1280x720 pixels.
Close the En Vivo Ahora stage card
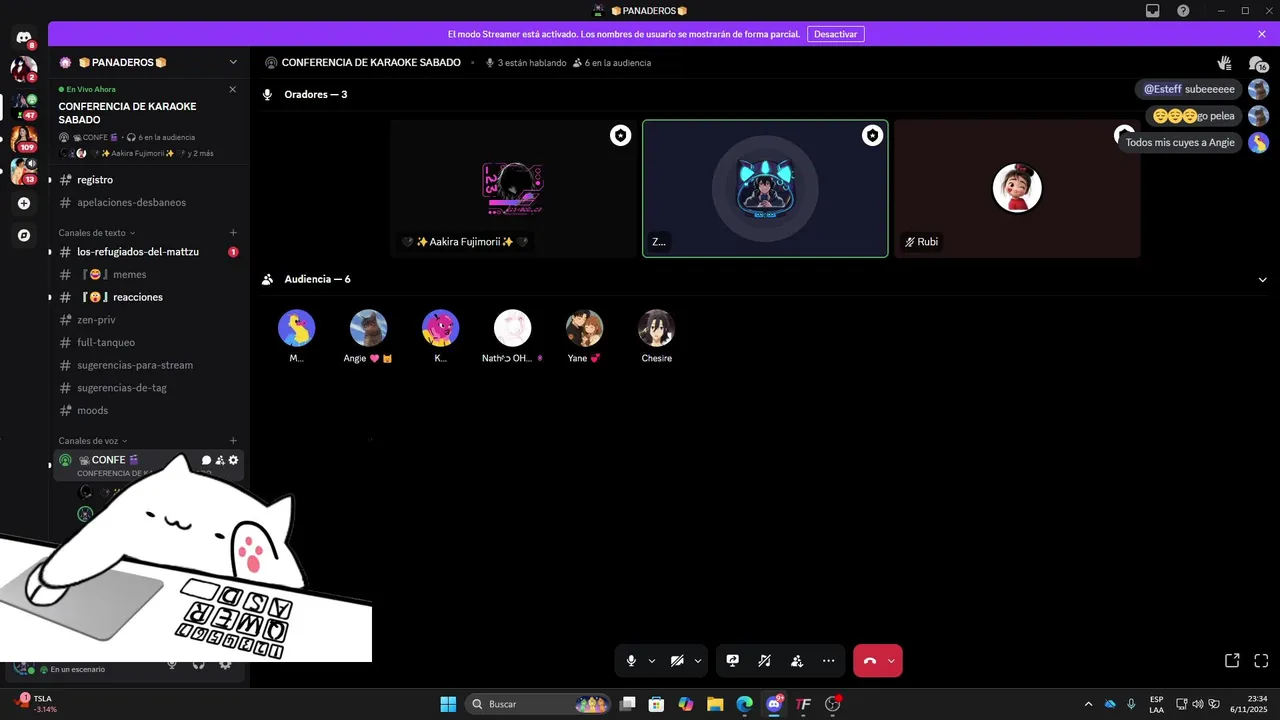click(233, 89)
